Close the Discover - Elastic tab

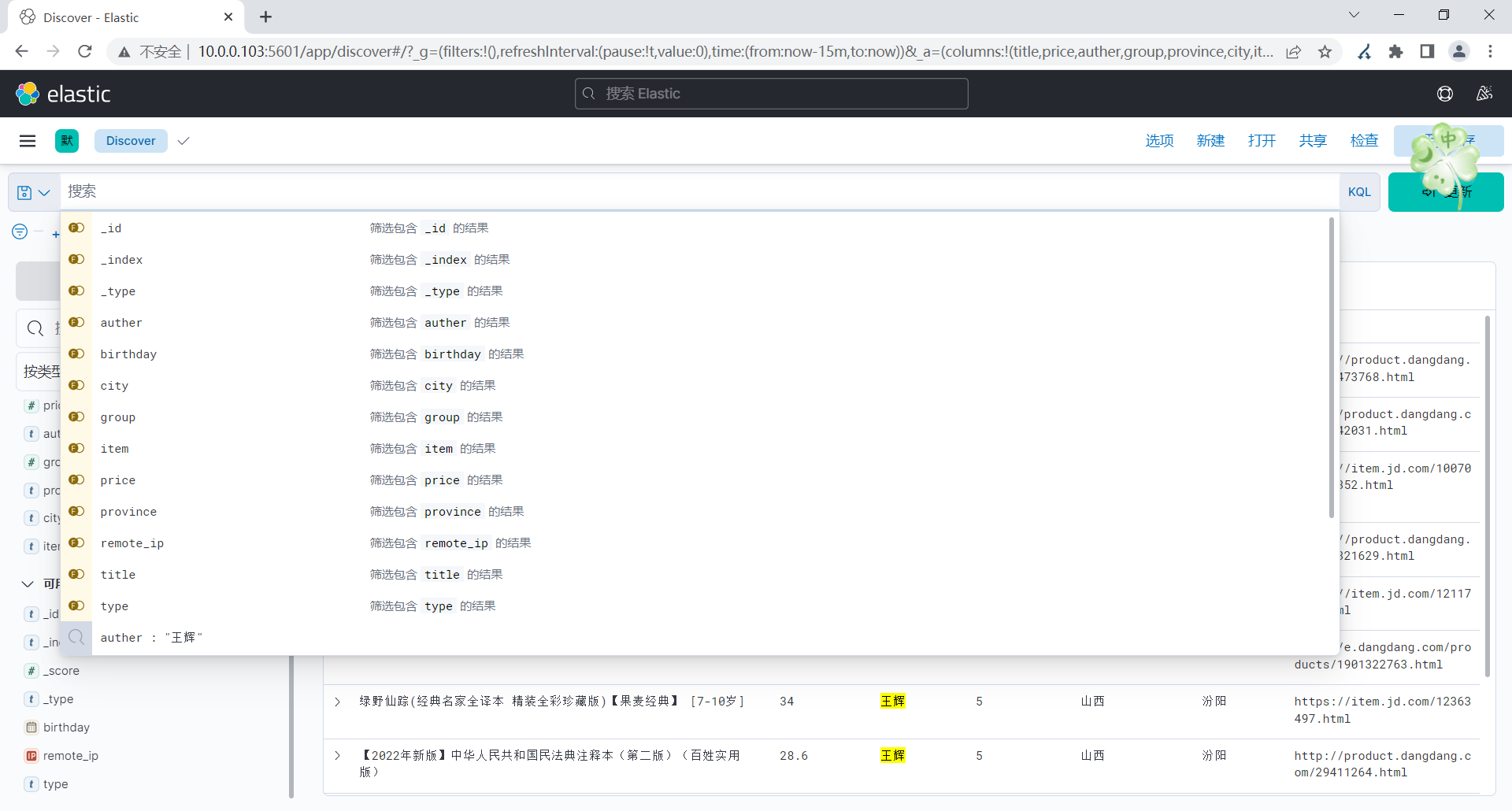pos(228,17)
